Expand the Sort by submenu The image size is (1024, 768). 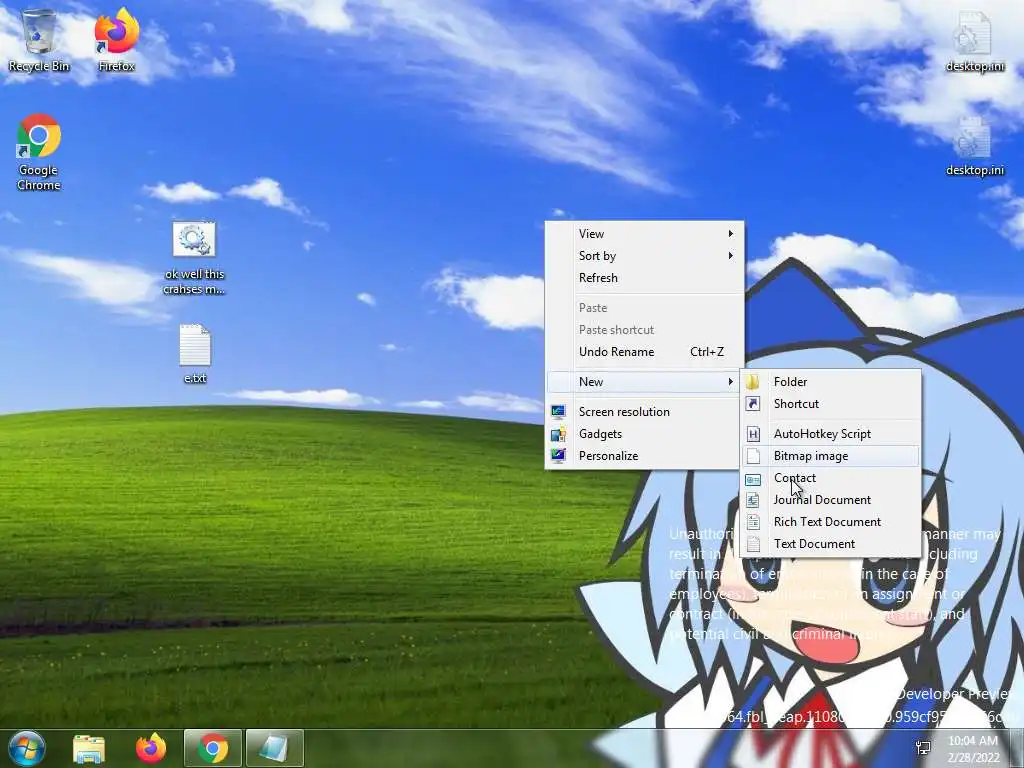click(x=644, y=256)
